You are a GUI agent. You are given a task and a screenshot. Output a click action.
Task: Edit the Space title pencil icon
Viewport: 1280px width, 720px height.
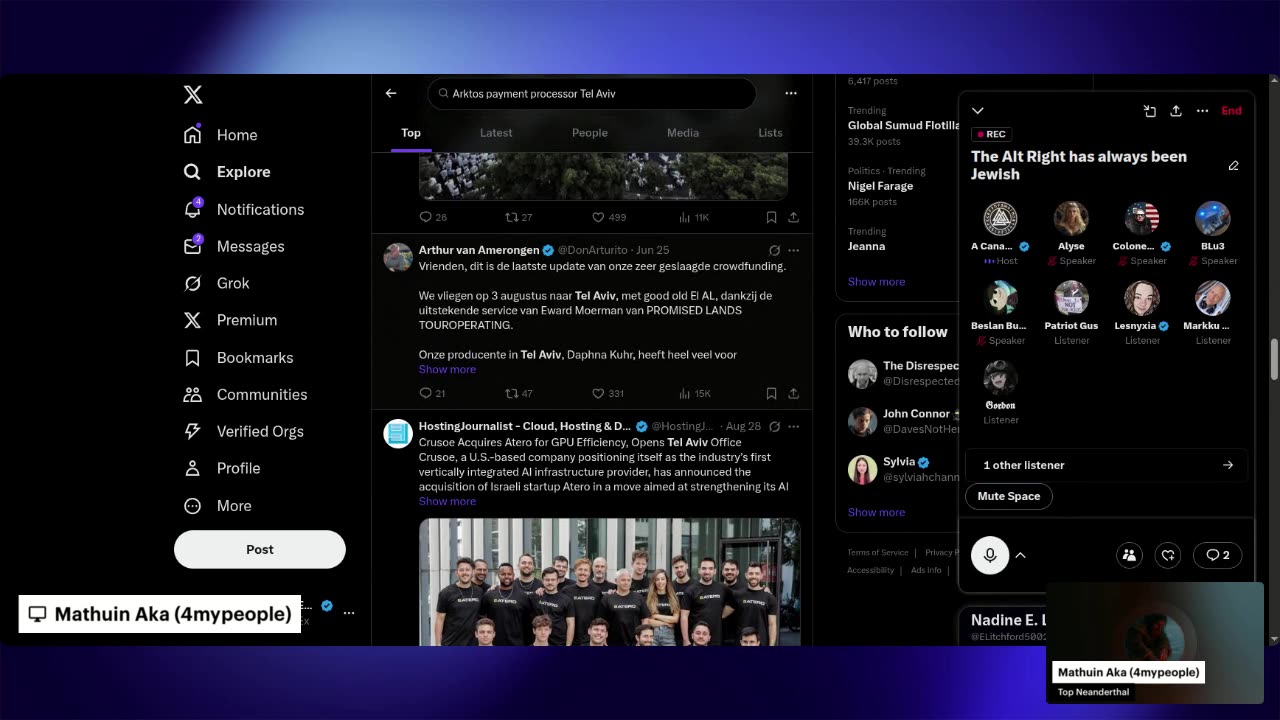[x=1233, y=166]
